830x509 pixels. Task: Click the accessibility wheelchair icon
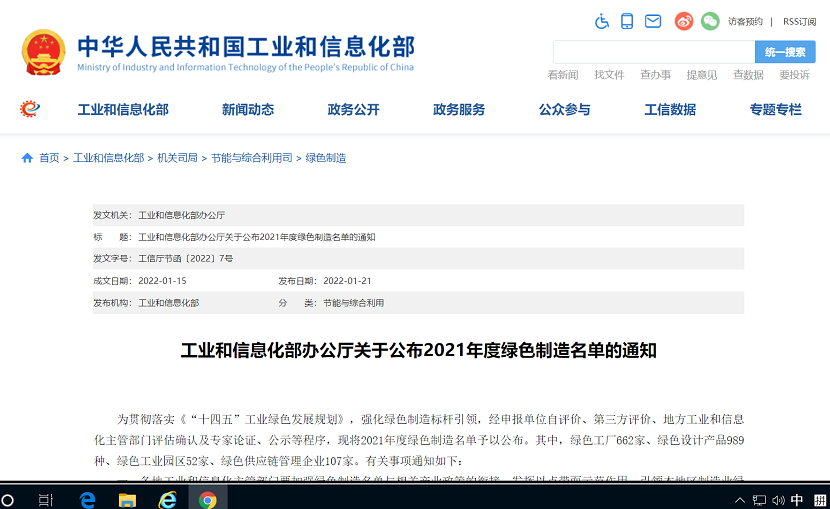point(602,21)
